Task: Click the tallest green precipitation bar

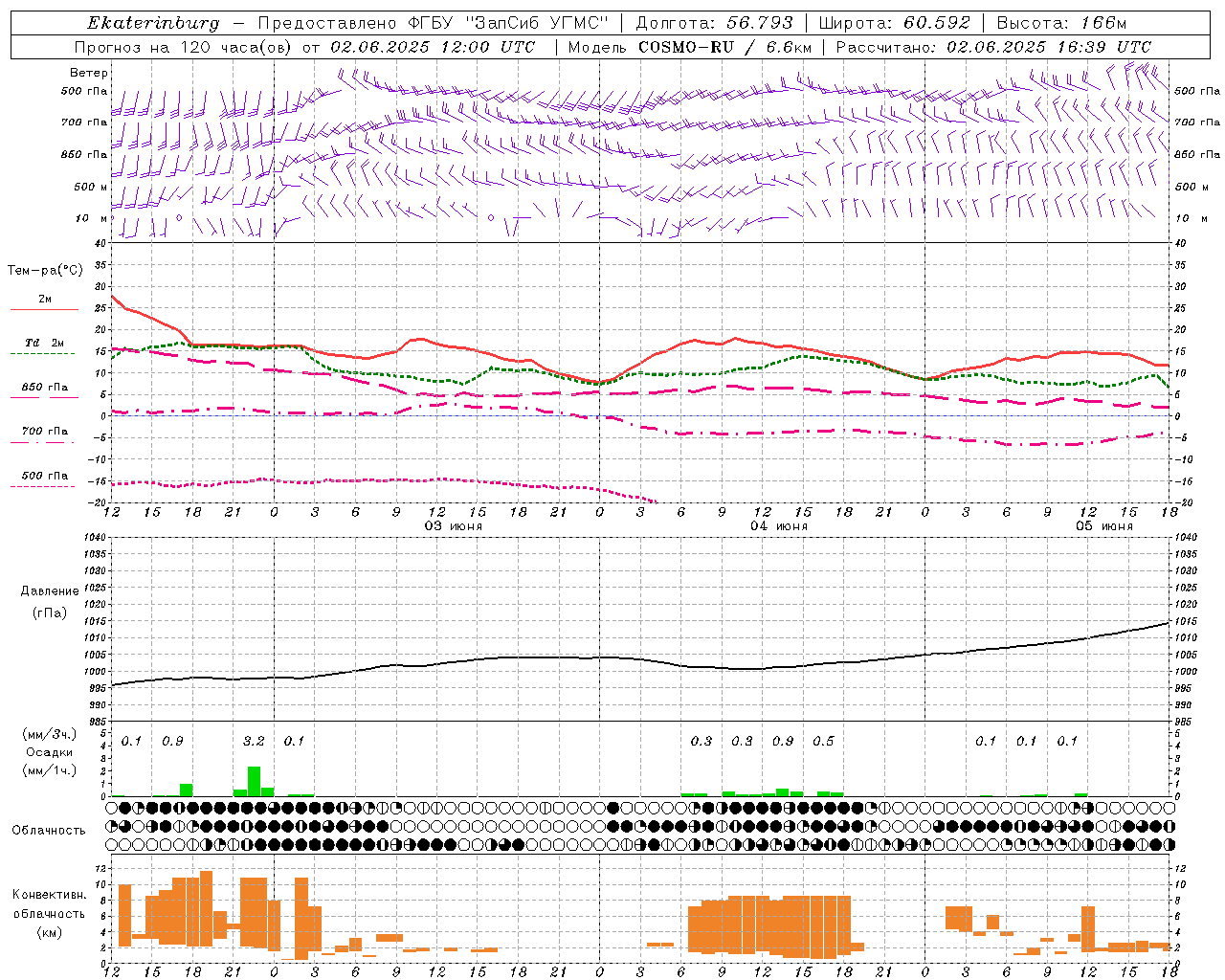Action: 254,781
